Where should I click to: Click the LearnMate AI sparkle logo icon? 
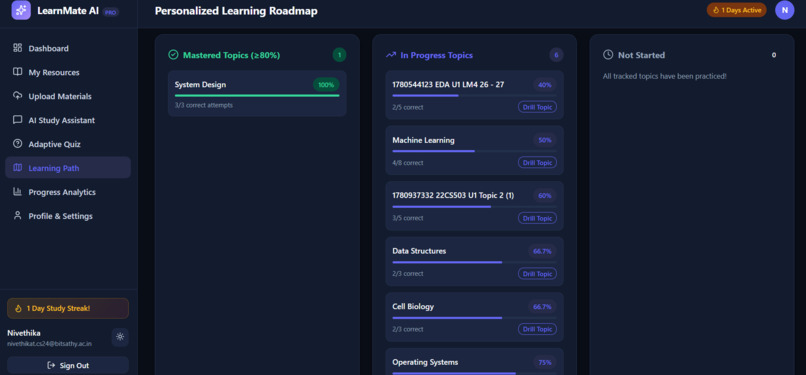pyautogui.click(x=21, y=10)
